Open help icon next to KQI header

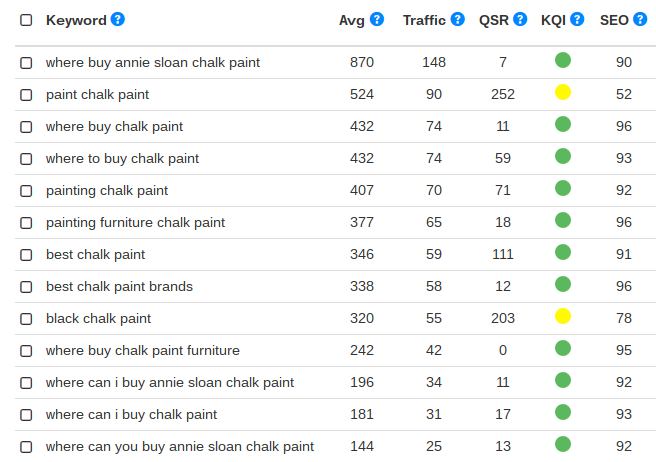point(577,19)
